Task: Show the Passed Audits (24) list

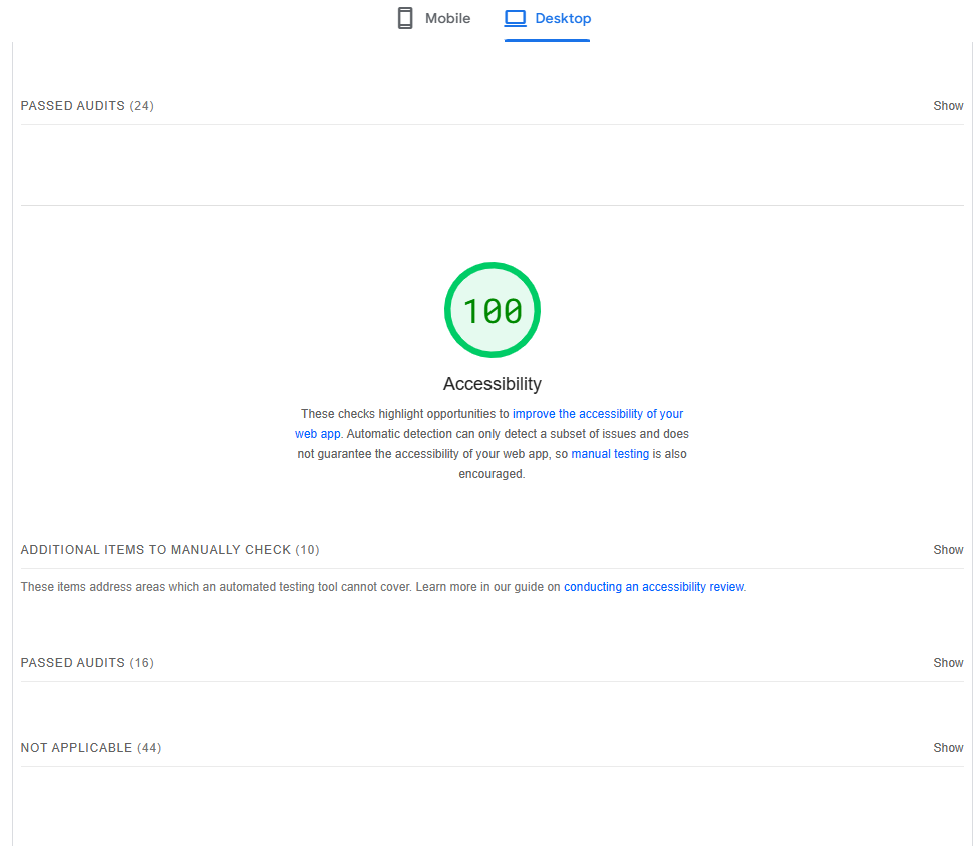Action: [948, 106]
